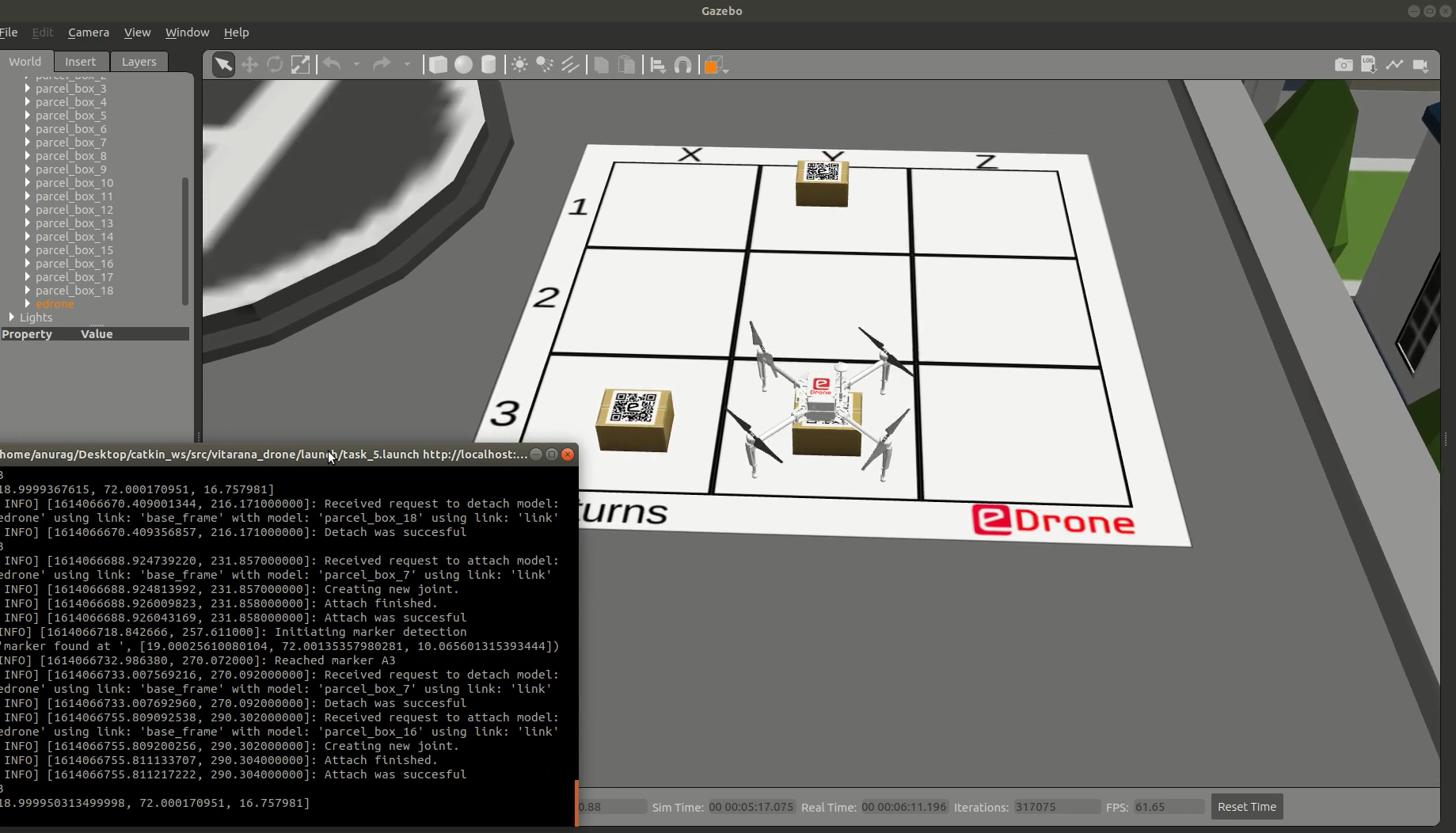Switch to the World tab

click(x=25, y=61)
